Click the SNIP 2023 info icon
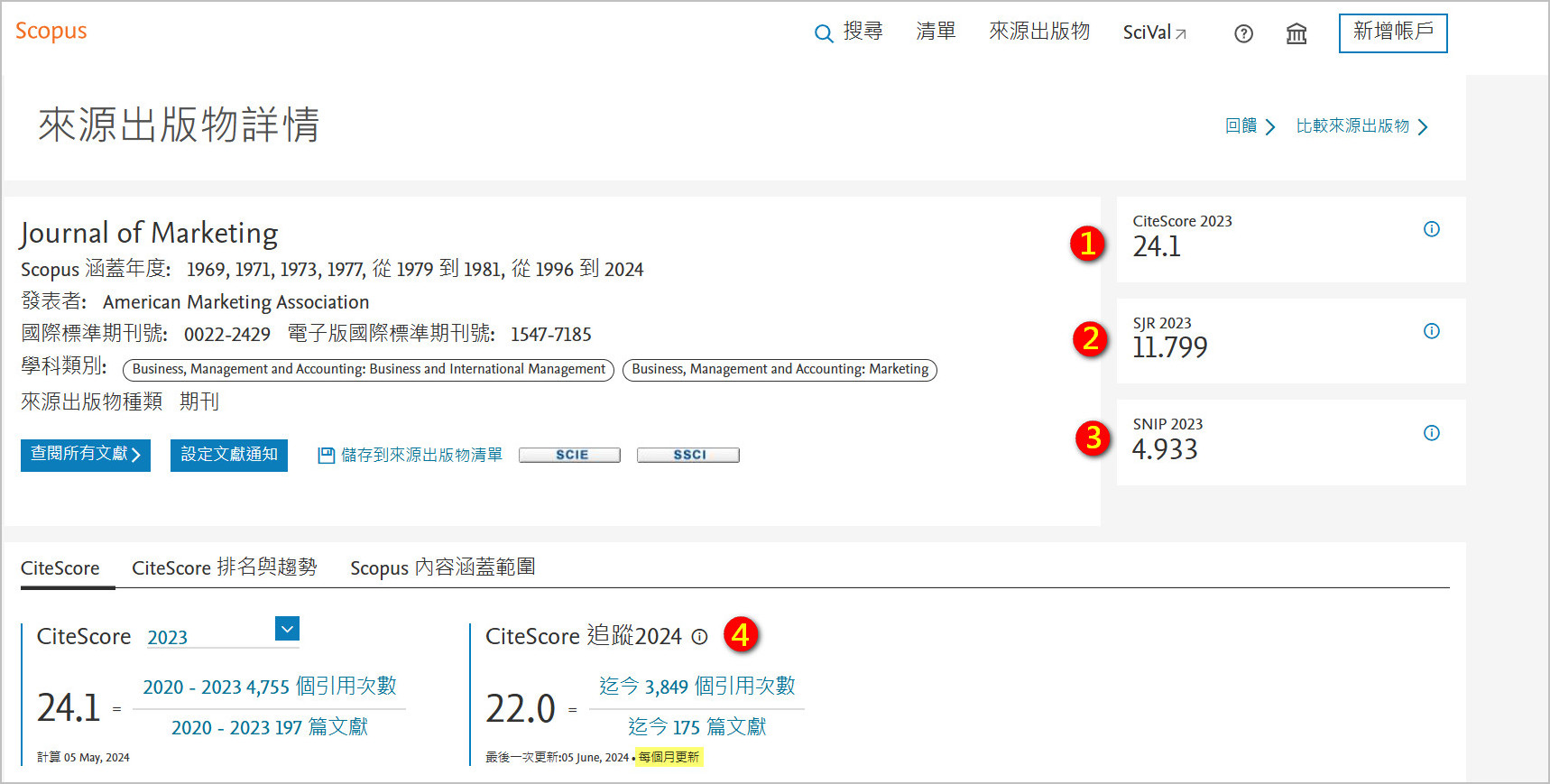Viewport: 1550px width, 784px height. click(1432, 433)
